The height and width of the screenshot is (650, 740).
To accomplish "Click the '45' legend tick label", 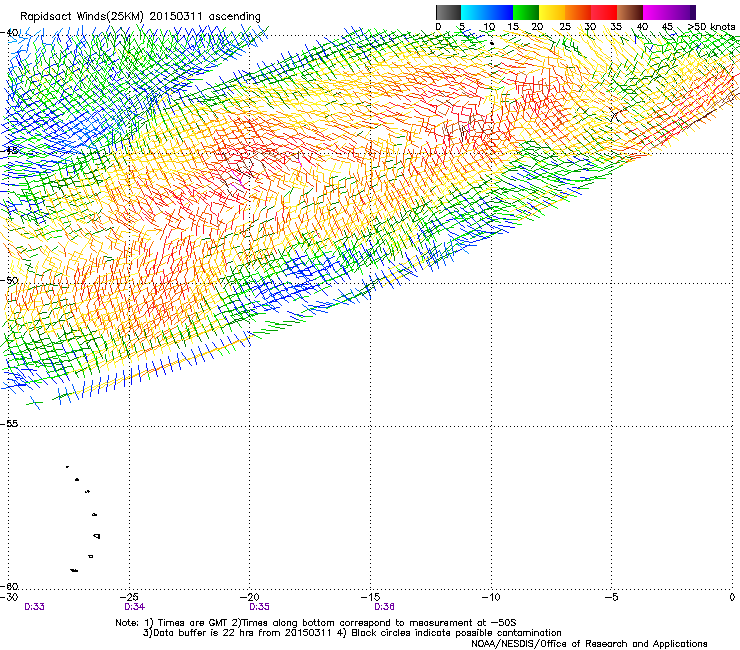I will tap(667, 27).
